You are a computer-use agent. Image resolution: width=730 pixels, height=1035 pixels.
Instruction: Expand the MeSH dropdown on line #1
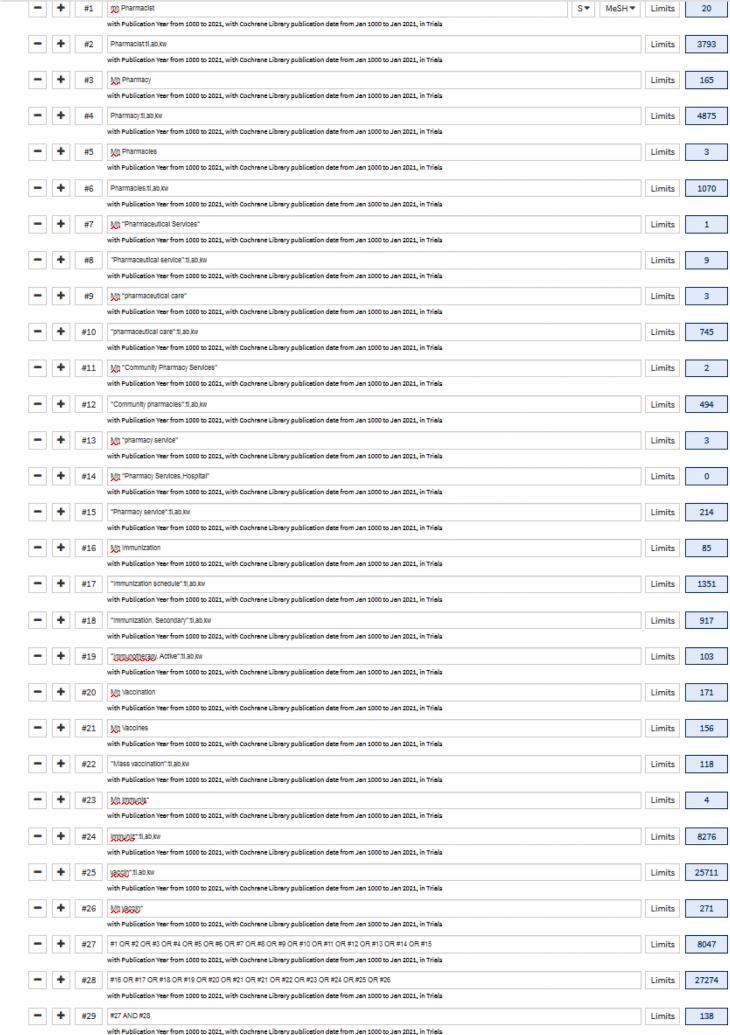pyautogui.click(x=620, y=9)
